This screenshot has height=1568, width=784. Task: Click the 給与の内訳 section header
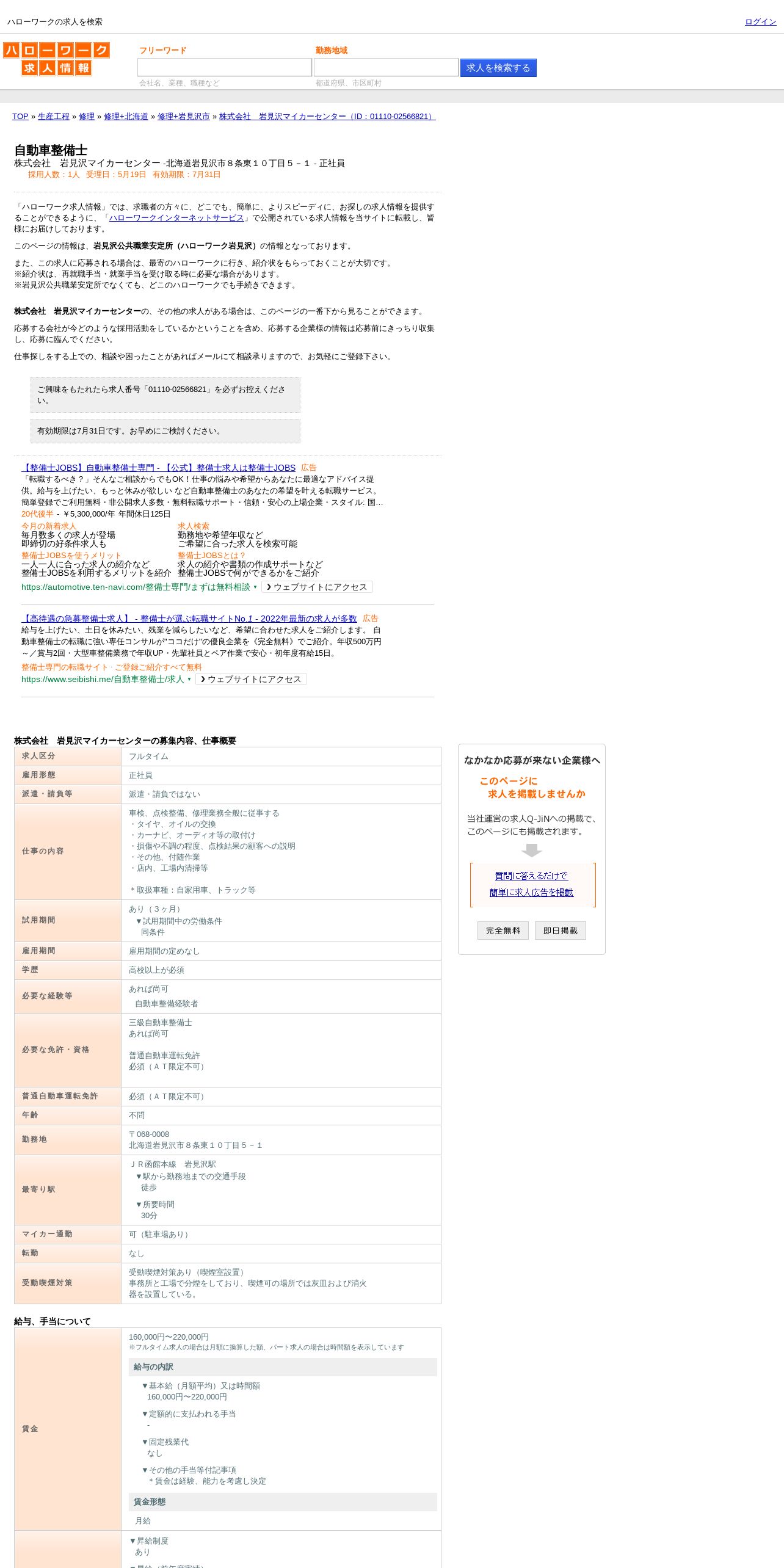(283, 1367)
